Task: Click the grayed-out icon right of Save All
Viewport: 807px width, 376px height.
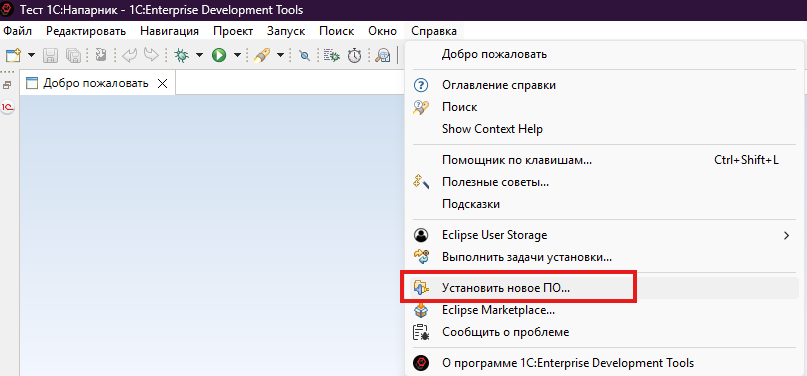Action: [101, 55]
